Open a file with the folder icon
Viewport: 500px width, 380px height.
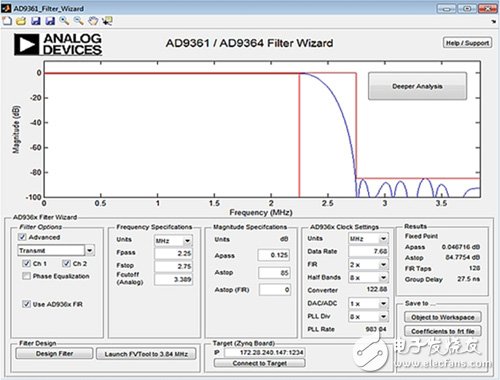21,21
